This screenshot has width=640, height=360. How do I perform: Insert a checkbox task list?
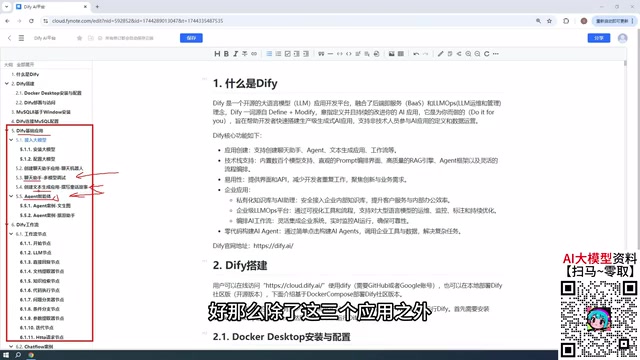coord(287,54)
